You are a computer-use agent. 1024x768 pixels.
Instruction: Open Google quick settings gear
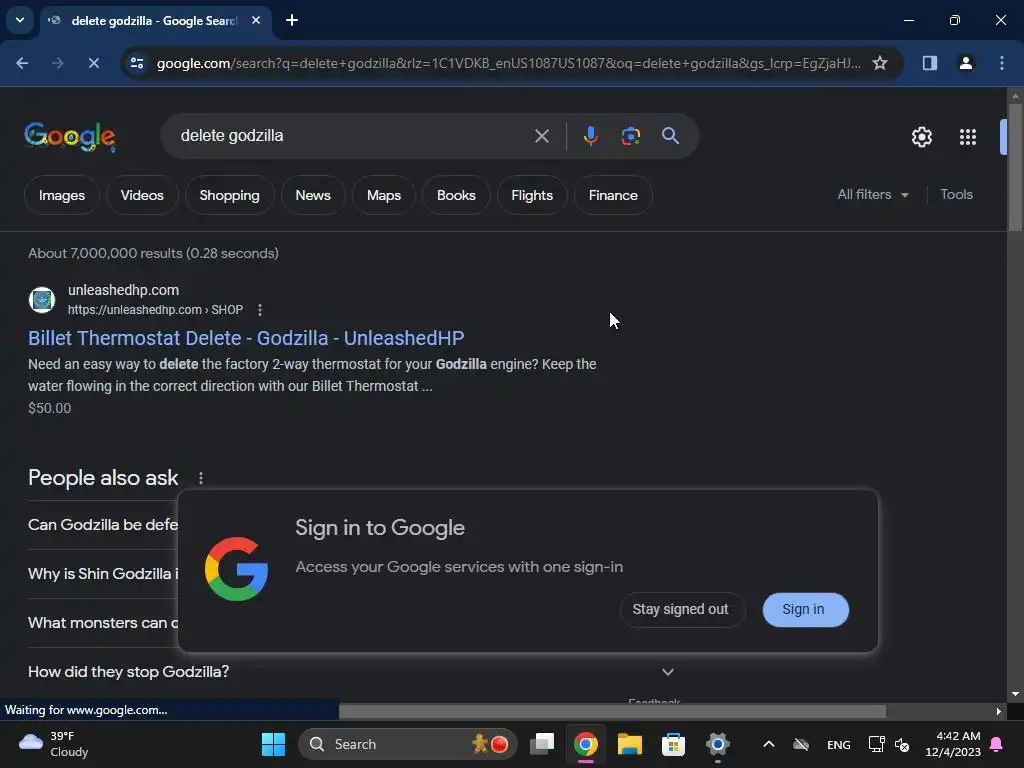coord(921,137)
